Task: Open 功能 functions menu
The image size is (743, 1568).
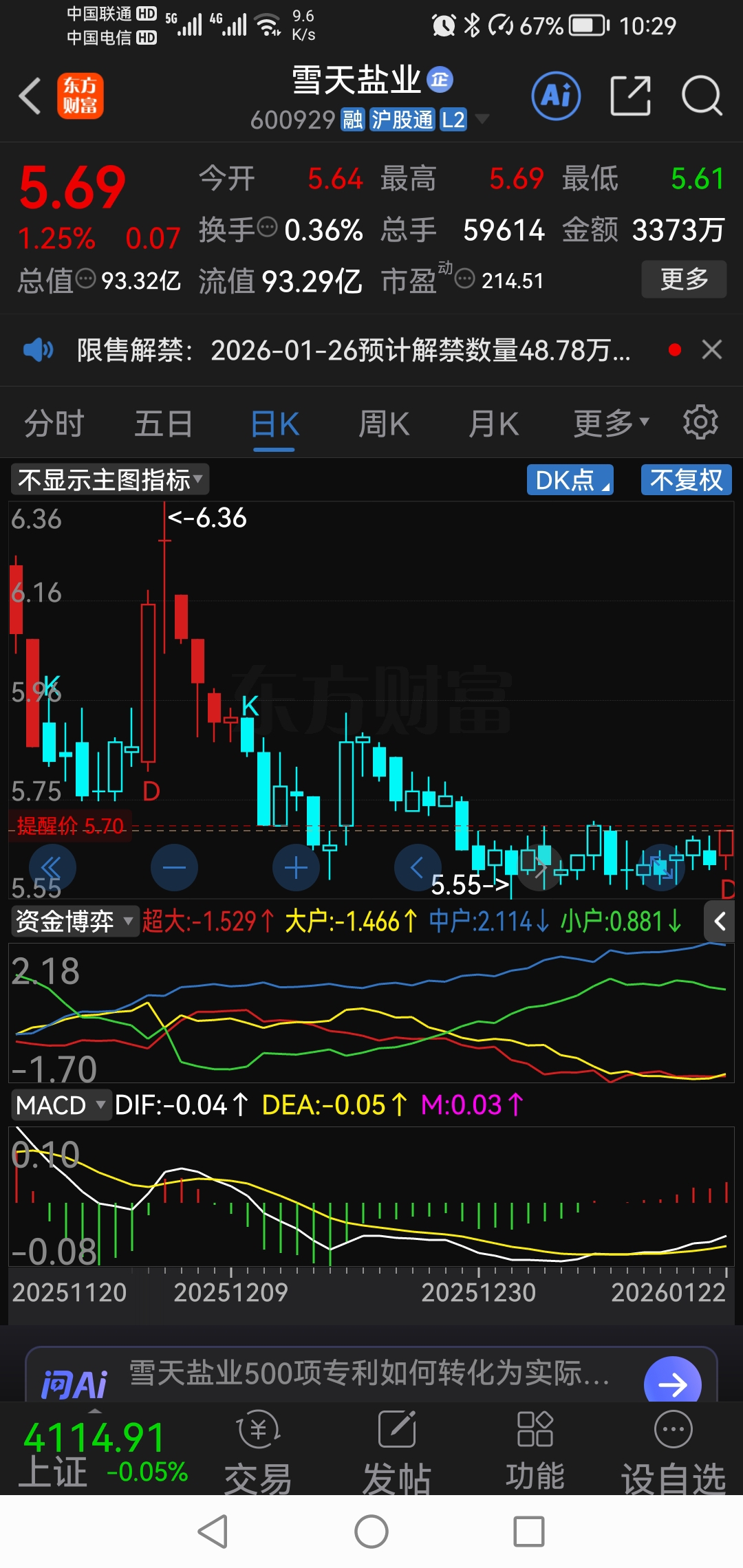Action: (x=535, y=1452)
